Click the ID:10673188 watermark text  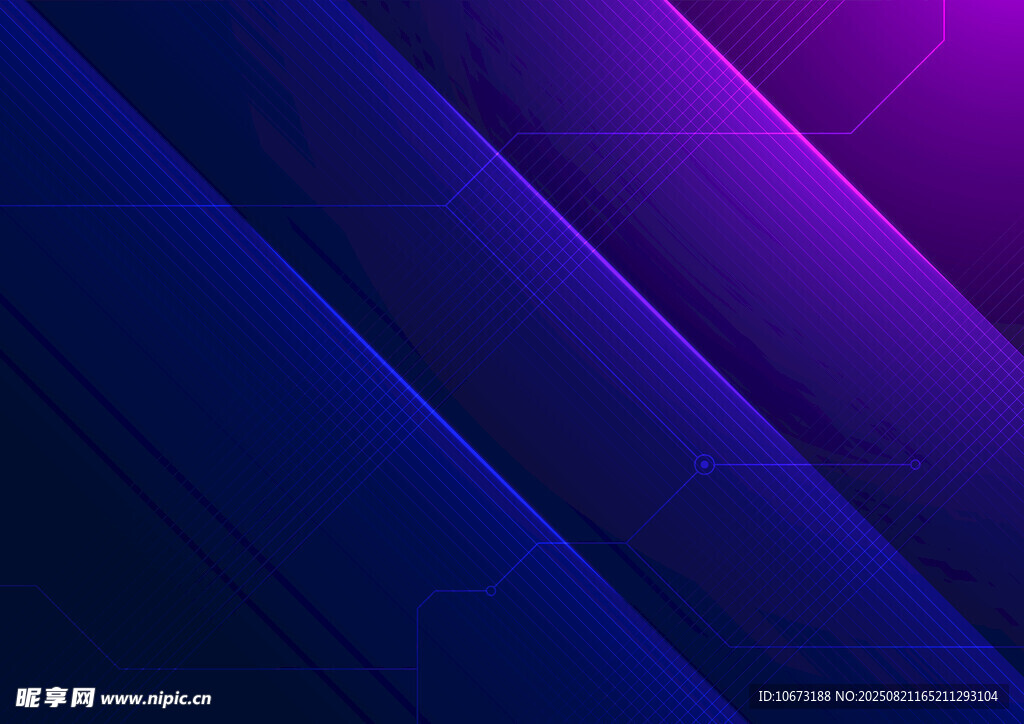(794, 697)
